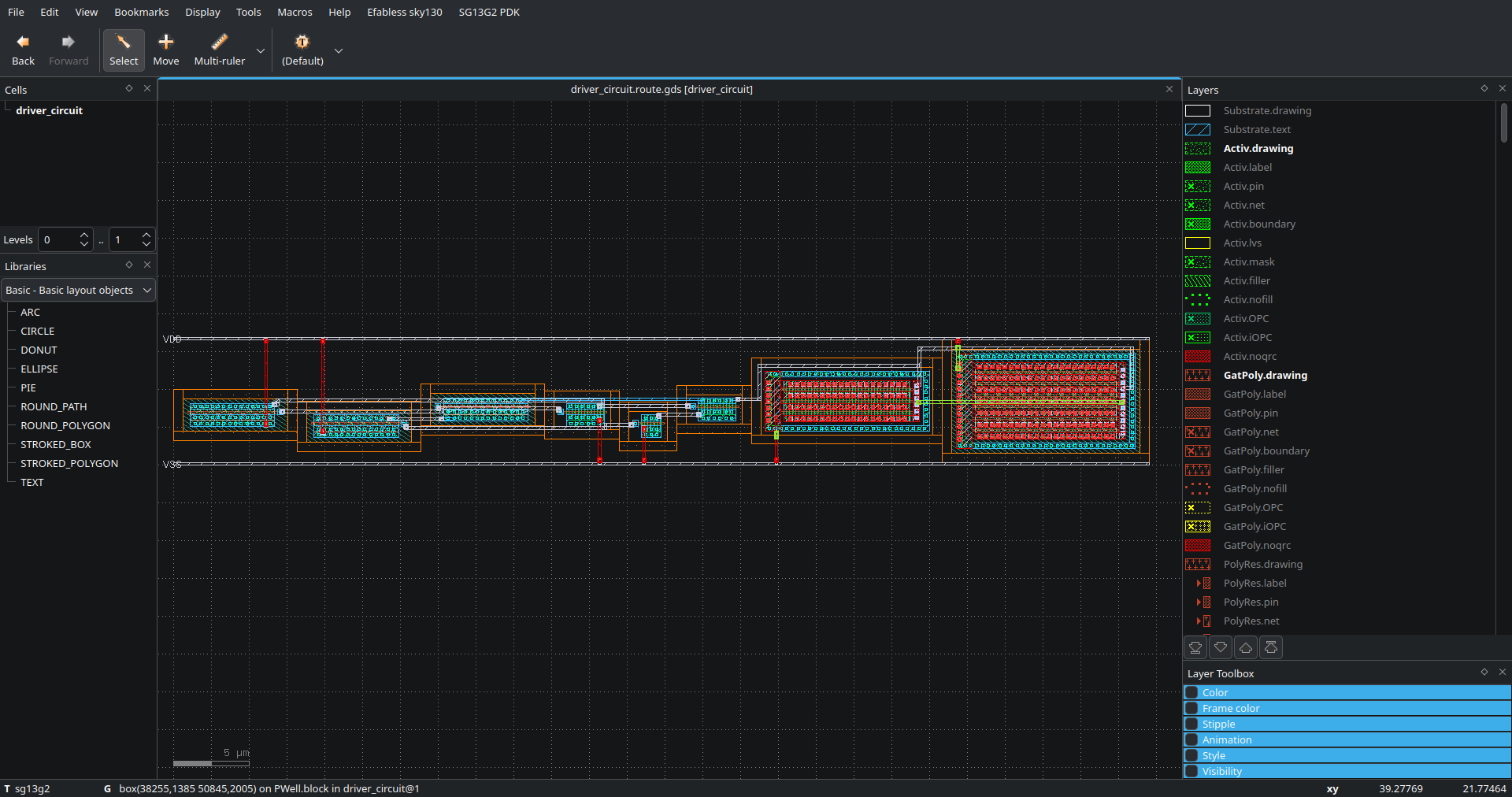Viewport: 1512px width, 797px height.
Task: Open the SG13G2 PDK menu
Action: click(x=489, y=12)
